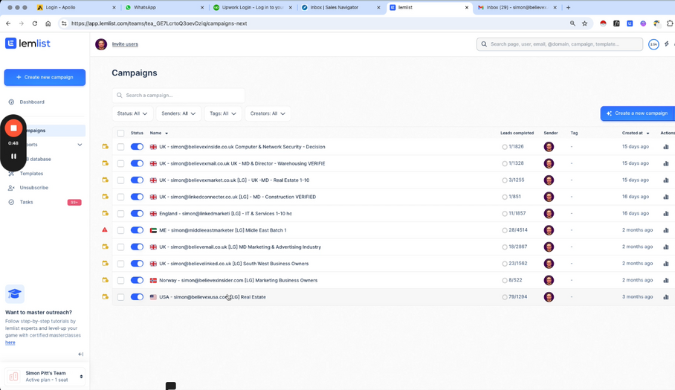This screenshot has height=390, width=675.
Task: Toggle status of Construction VERIFIED campaign
Action: pyautogui.click(x=137, y=197)
